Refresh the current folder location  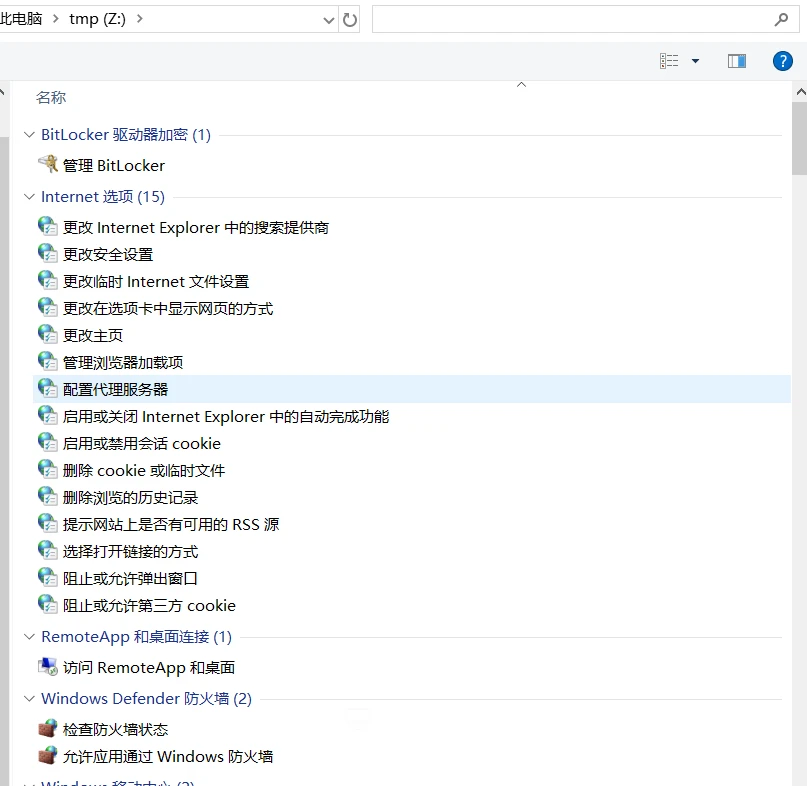pyautogui.click(x=349, y=20)
